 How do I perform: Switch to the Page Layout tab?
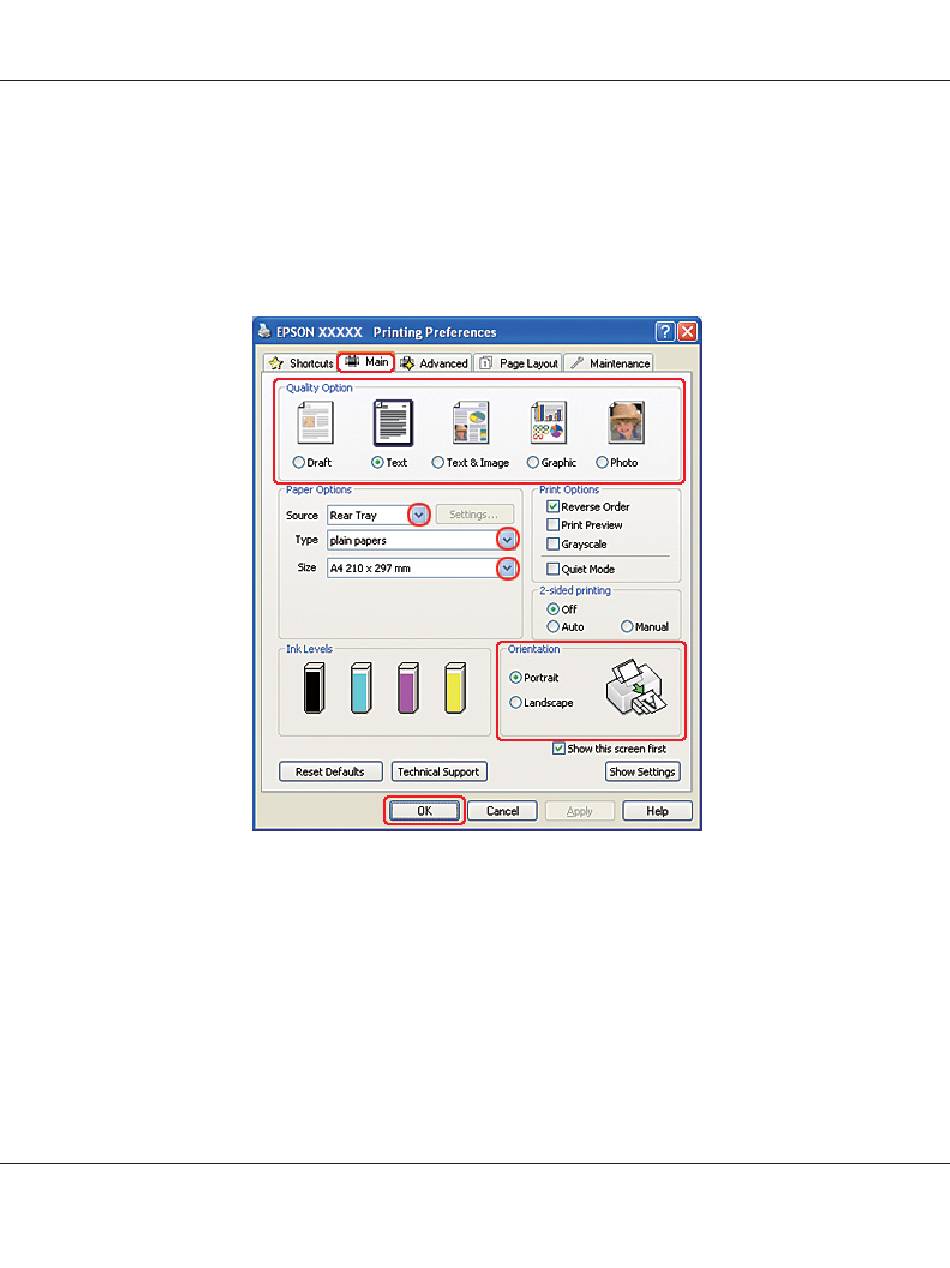516,363
